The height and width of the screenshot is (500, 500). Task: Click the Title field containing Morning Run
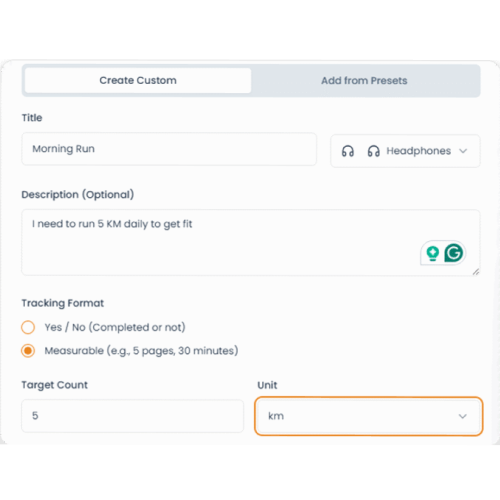169,149
